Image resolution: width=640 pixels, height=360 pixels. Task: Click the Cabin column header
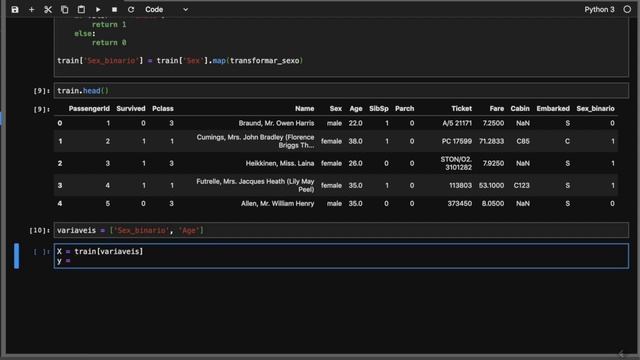tap(520, 109)
